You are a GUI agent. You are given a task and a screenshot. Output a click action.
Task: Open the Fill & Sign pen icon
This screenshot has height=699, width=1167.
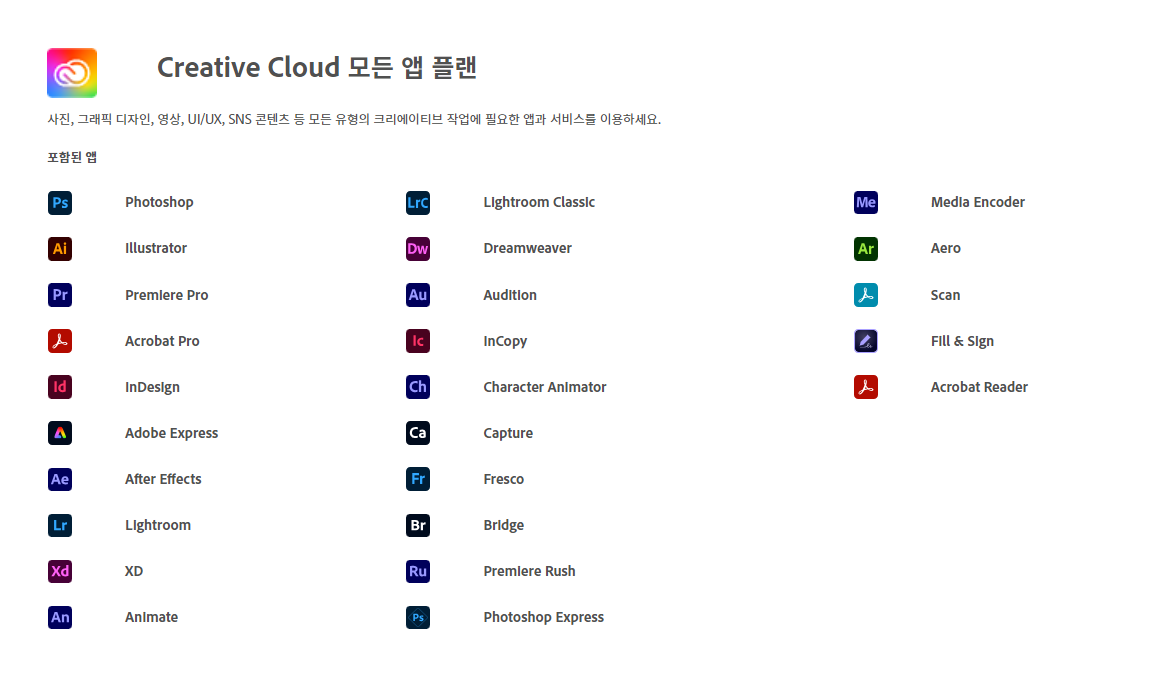point(866,340)
